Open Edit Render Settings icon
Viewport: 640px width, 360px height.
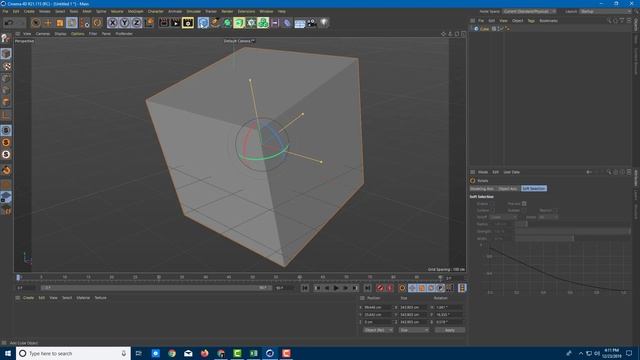coord(188,23)
